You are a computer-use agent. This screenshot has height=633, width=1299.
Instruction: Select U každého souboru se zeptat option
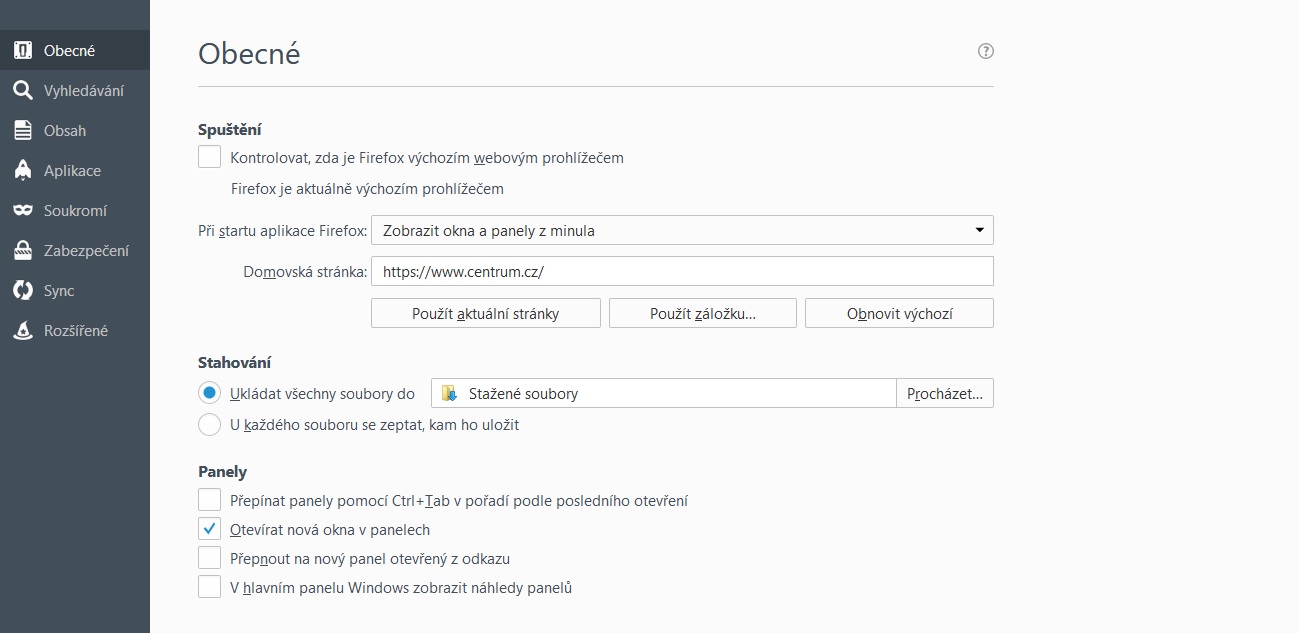209,424
